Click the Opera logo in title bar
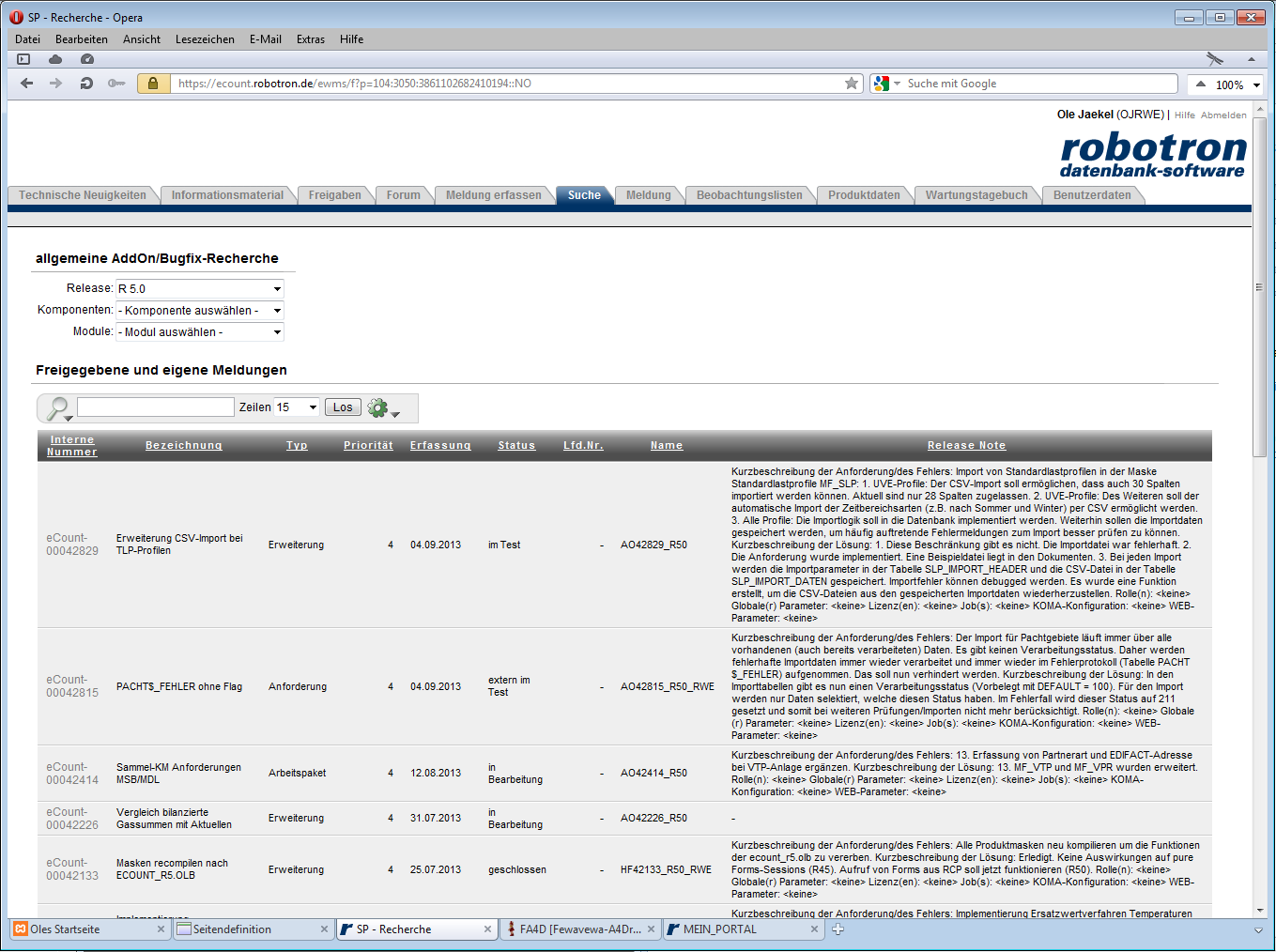The image size is (1276, 952). 16,17
